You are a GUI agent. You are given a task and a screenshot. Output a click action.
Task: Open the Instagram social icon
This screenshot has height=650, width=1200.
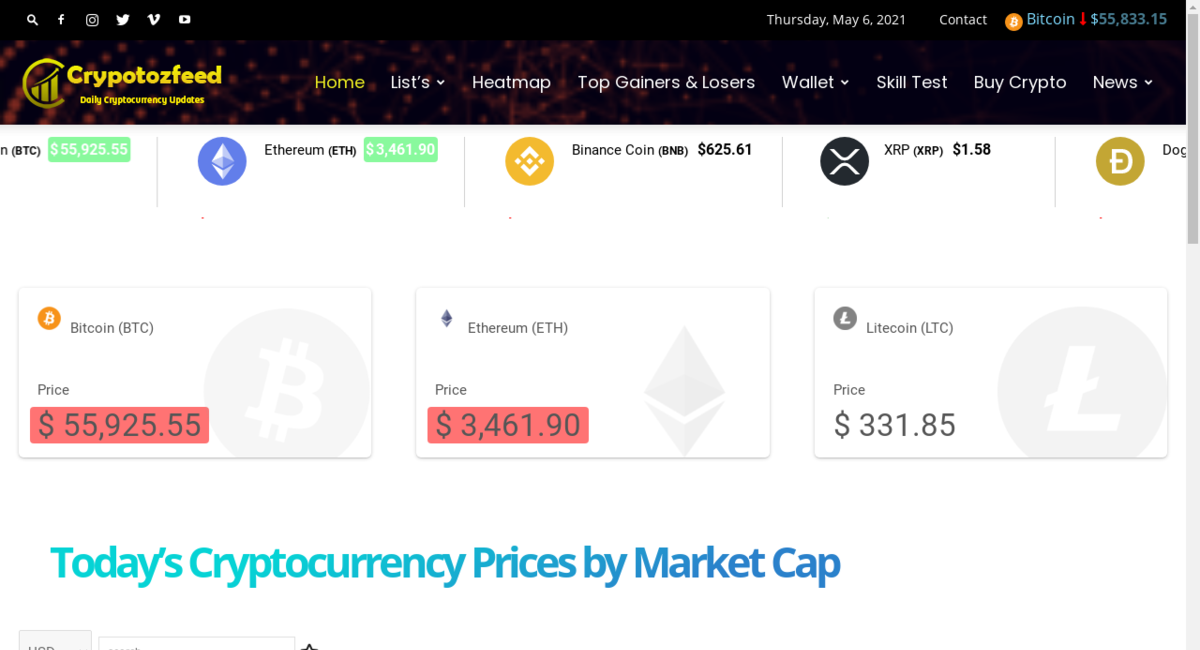[92, 19]
